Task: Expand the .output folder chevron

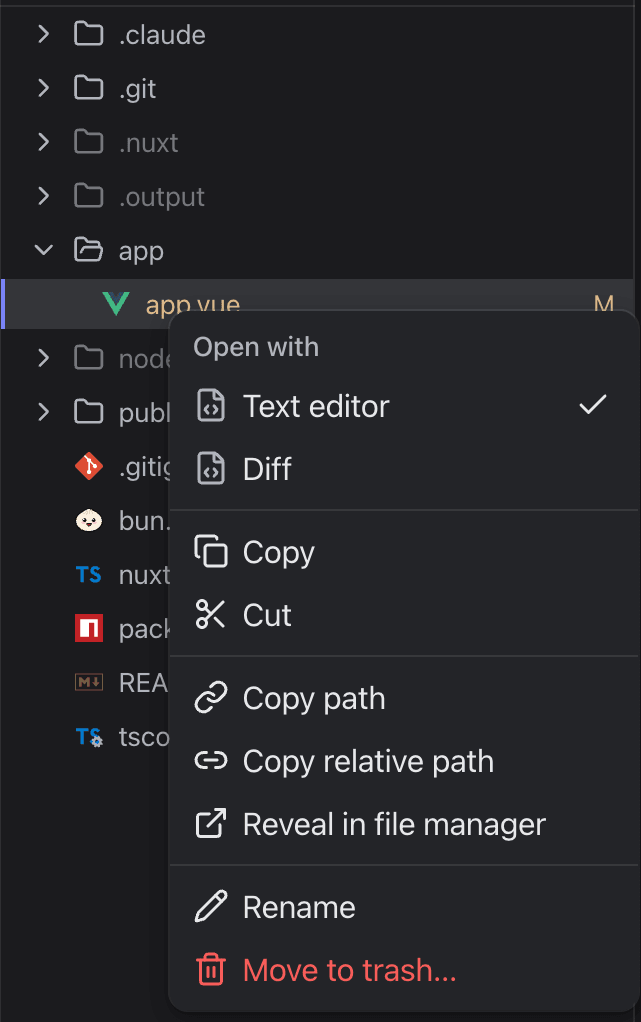Action: click(x=44, y=196)
